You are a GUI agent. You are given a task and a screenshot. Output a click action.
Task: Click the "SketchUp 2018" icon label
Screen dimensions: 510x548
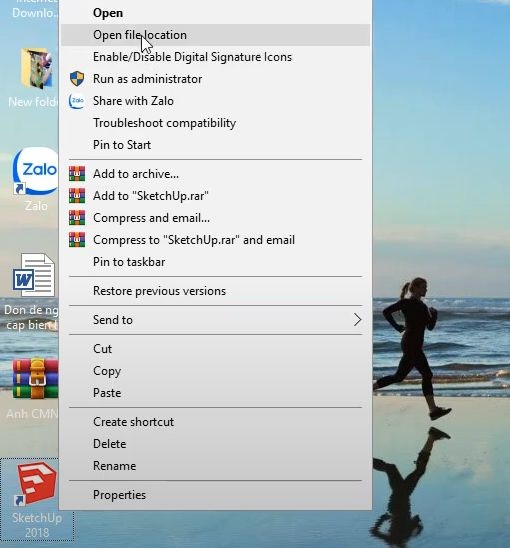click(x=37, y=525)
